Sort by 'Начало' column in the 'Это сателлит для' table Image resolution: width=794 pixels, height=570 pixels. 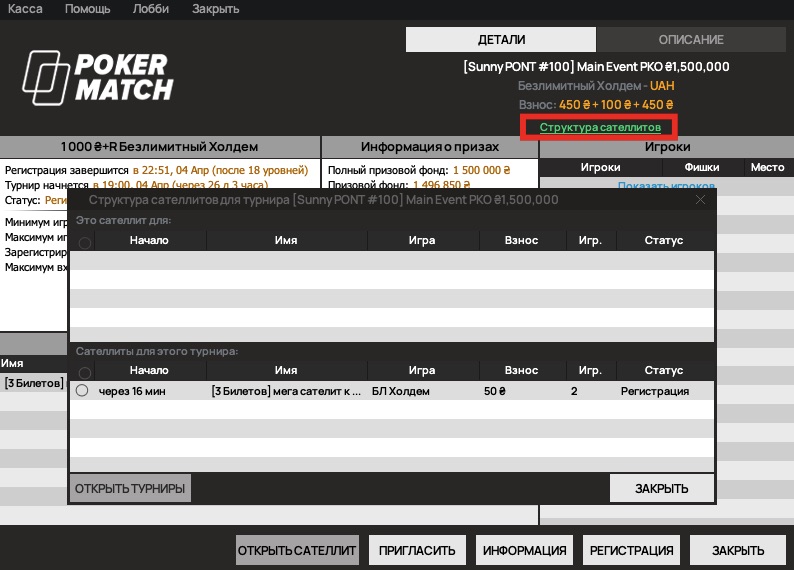point(149,240)
